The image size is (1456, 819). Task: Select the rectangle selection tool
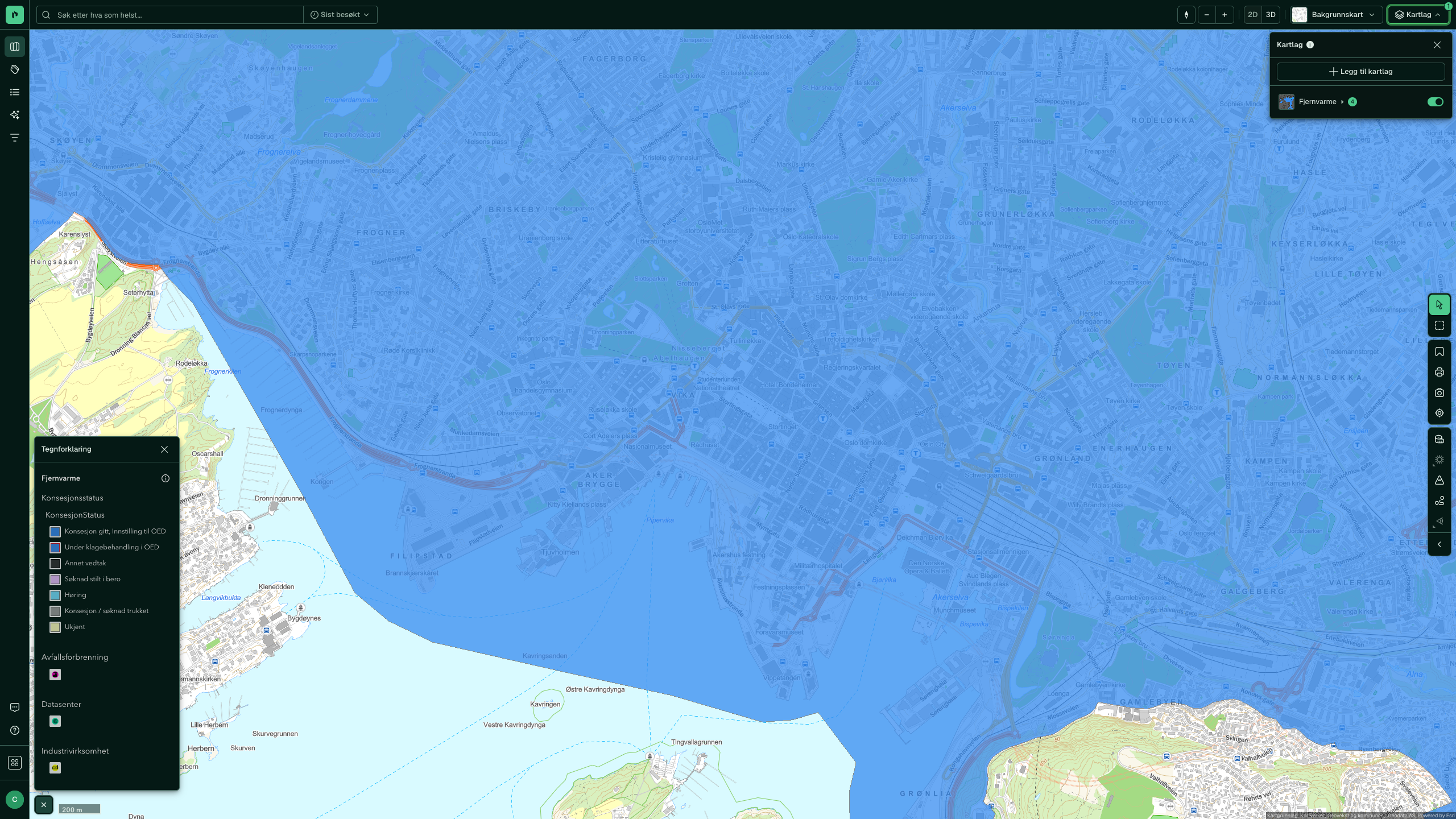pos(1440,326)
